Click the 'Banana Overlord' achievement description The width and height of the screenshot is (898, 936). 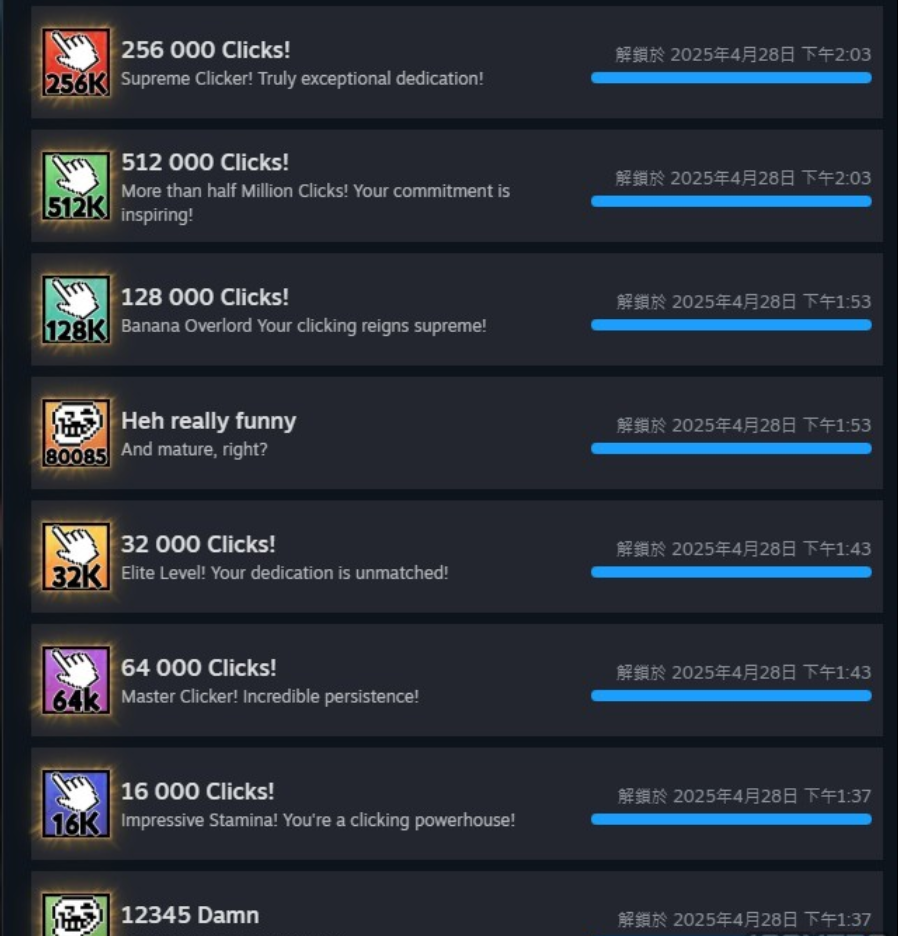tap(303, 326)
